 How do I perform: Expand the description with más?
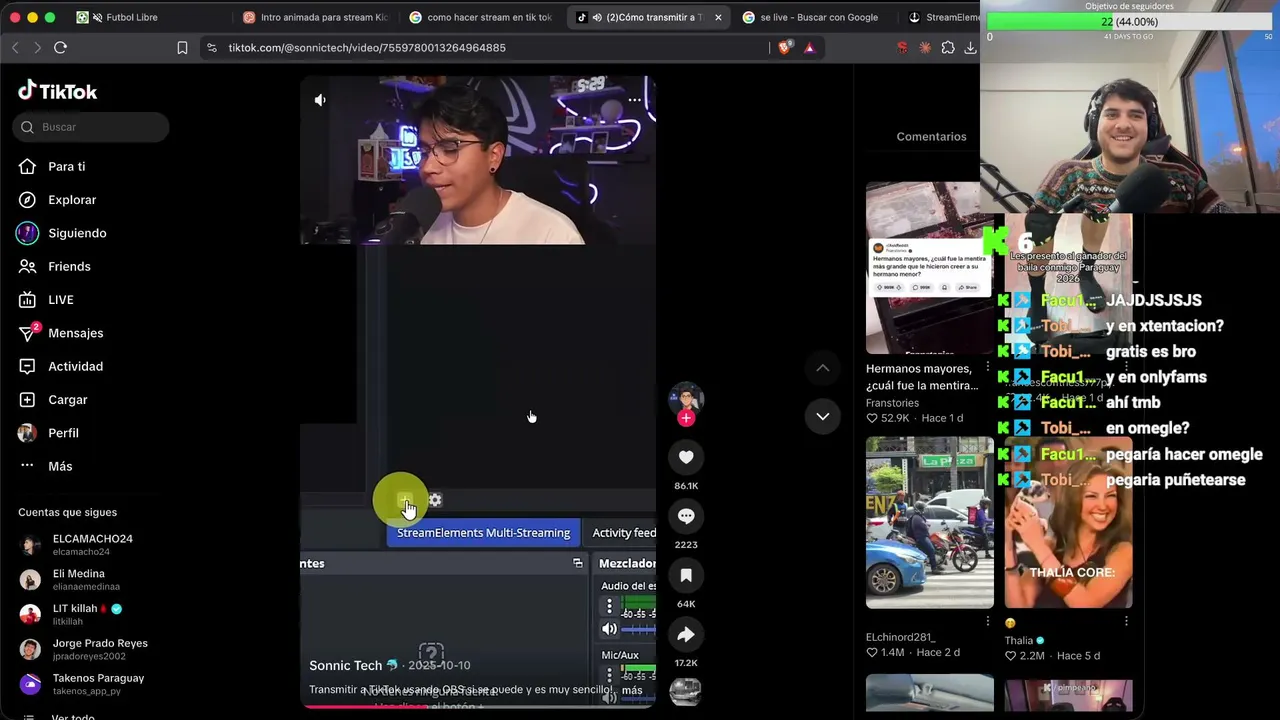(632, 690)
